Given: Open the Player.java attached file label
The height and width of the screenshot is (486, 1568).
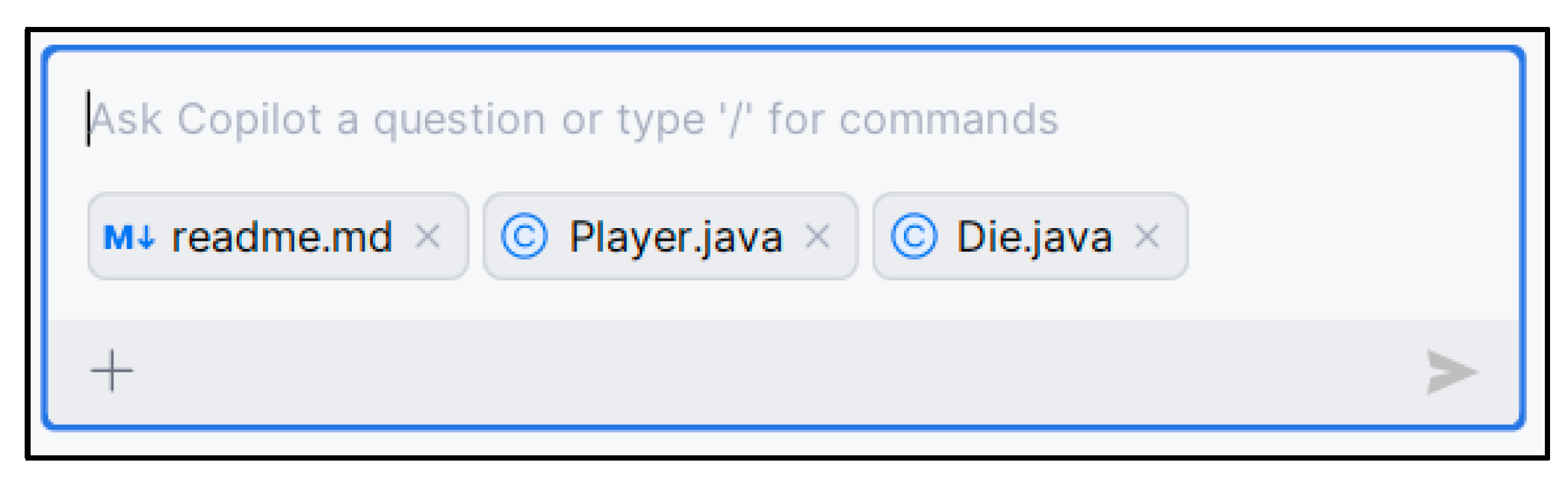Looking at the screenshot, I should pos(675,238).
